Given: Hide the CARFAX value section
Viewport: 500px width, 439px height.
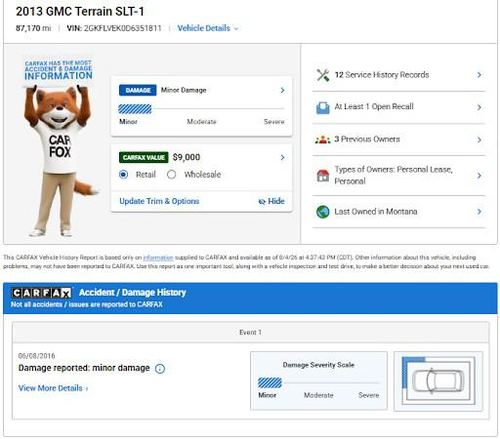Looking at the screenshot, I should (x=271, y=201).
